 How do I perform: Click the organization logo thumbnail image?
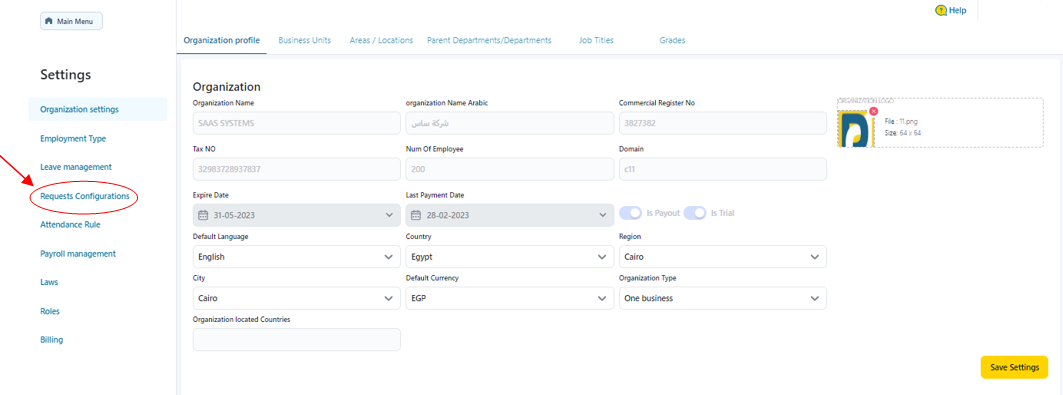pyautogui.click(x=855, y=128)
